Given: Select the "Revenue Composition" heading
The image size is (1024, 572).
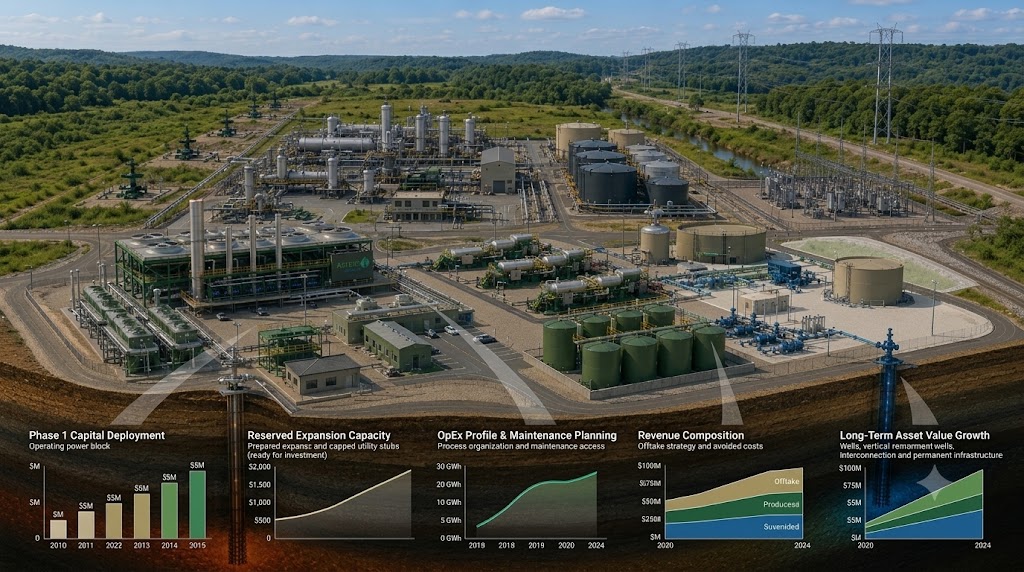Looking at the screenshot, I should coord(691,436).
